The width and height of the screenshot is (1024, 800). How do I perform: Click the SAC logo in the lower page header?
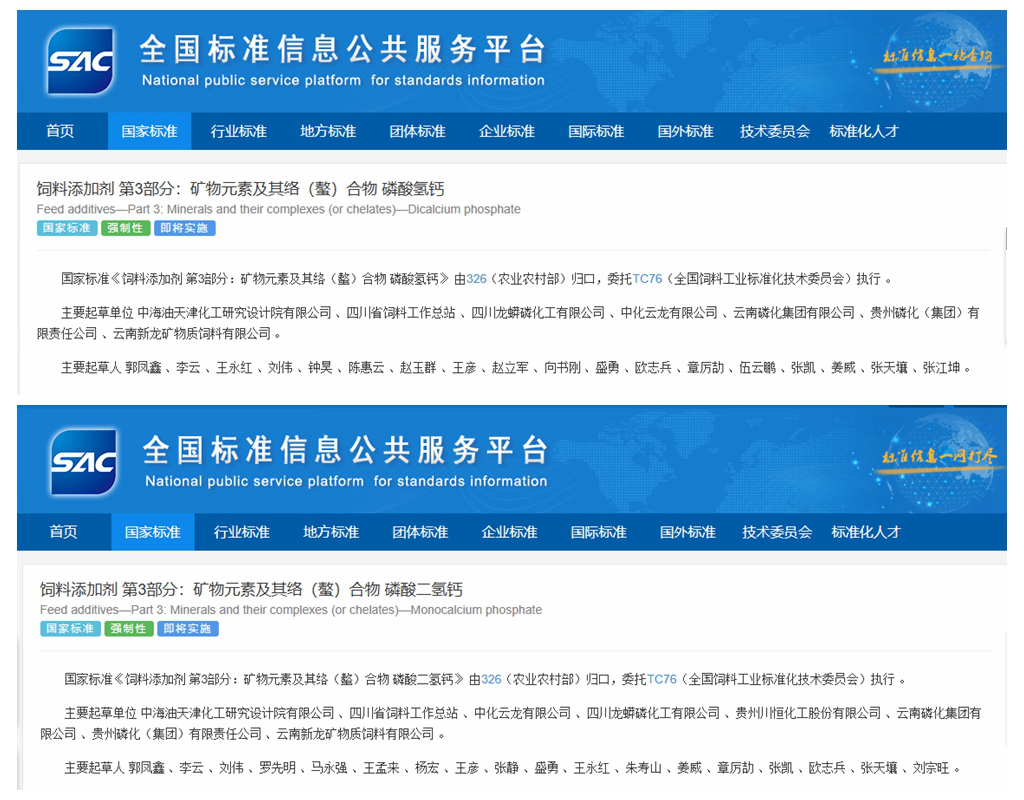coord(84,462)
